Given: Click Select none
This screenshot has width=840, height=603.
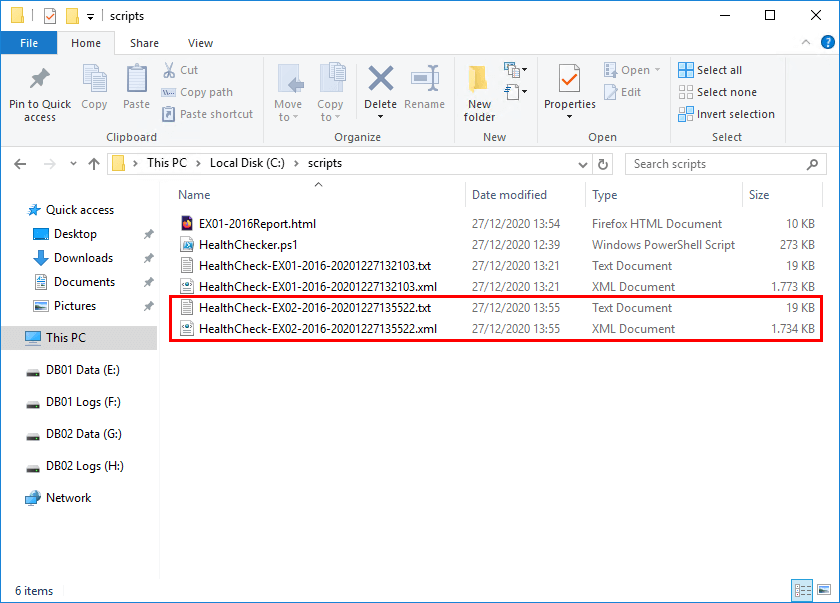Looking at the screenshot, I should [x=717, y=92].
